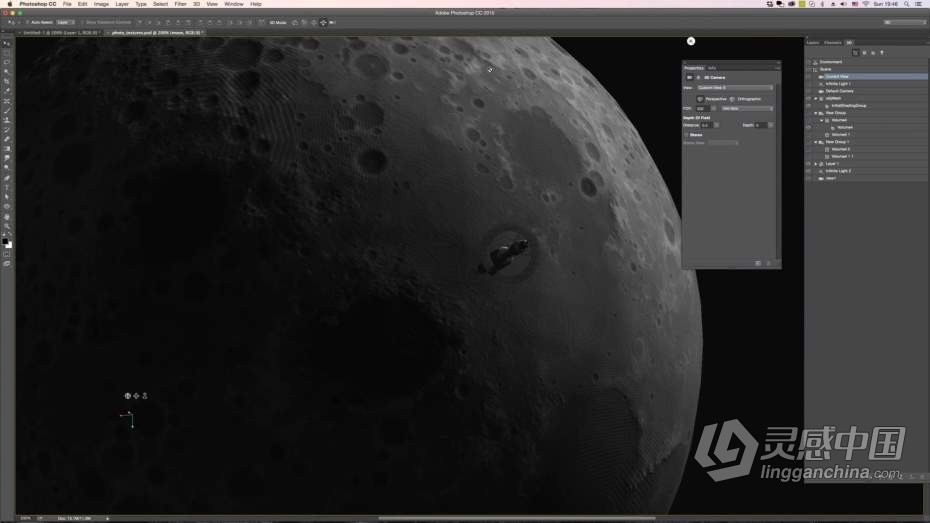The height and width of the screenshot is (523, 930).
Task: Select the Eraser tool
Action: pos(7,139)
